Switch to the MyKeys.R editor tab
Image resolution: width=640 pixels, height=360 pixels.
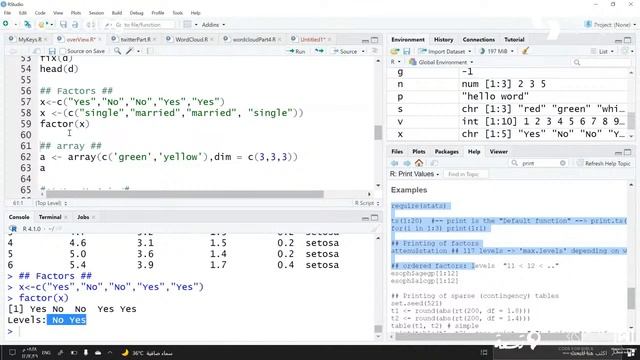coord(29,40)
